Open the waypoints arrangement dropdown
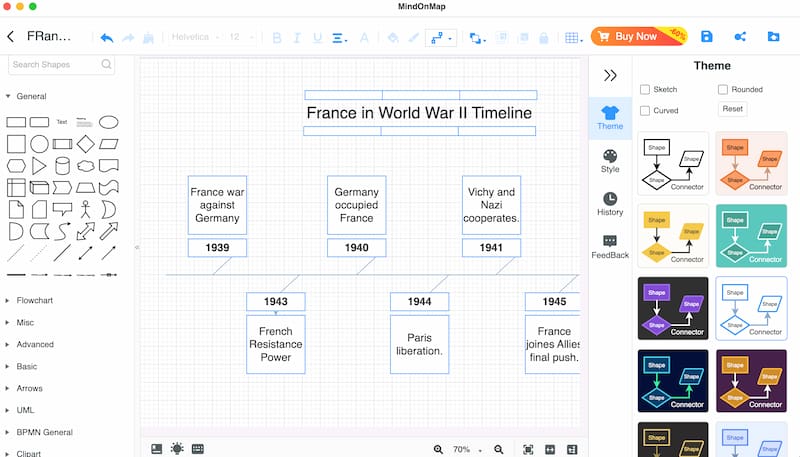The width and height of the screenshot is (800, 457). click(478, 38)
